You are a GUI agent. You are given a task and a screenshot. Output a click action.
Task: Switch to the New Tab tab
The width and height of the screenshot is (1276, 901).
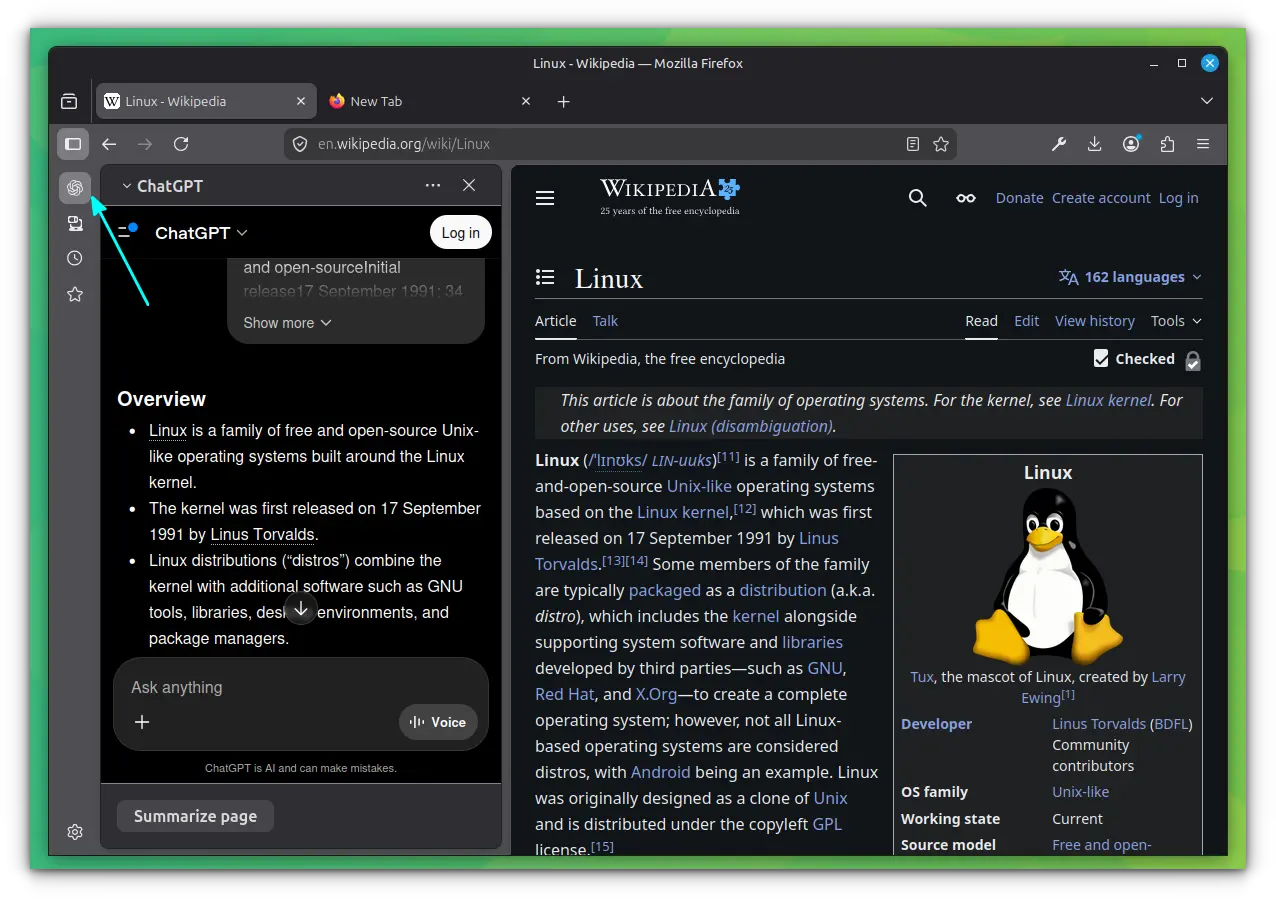pos(430,101)
